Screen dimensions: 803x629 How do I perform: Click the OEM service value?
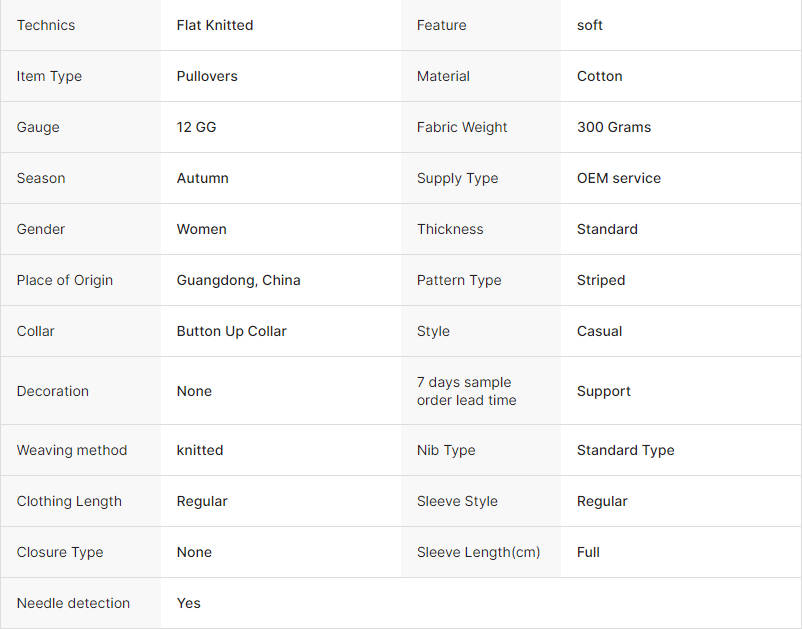(619, 178)
